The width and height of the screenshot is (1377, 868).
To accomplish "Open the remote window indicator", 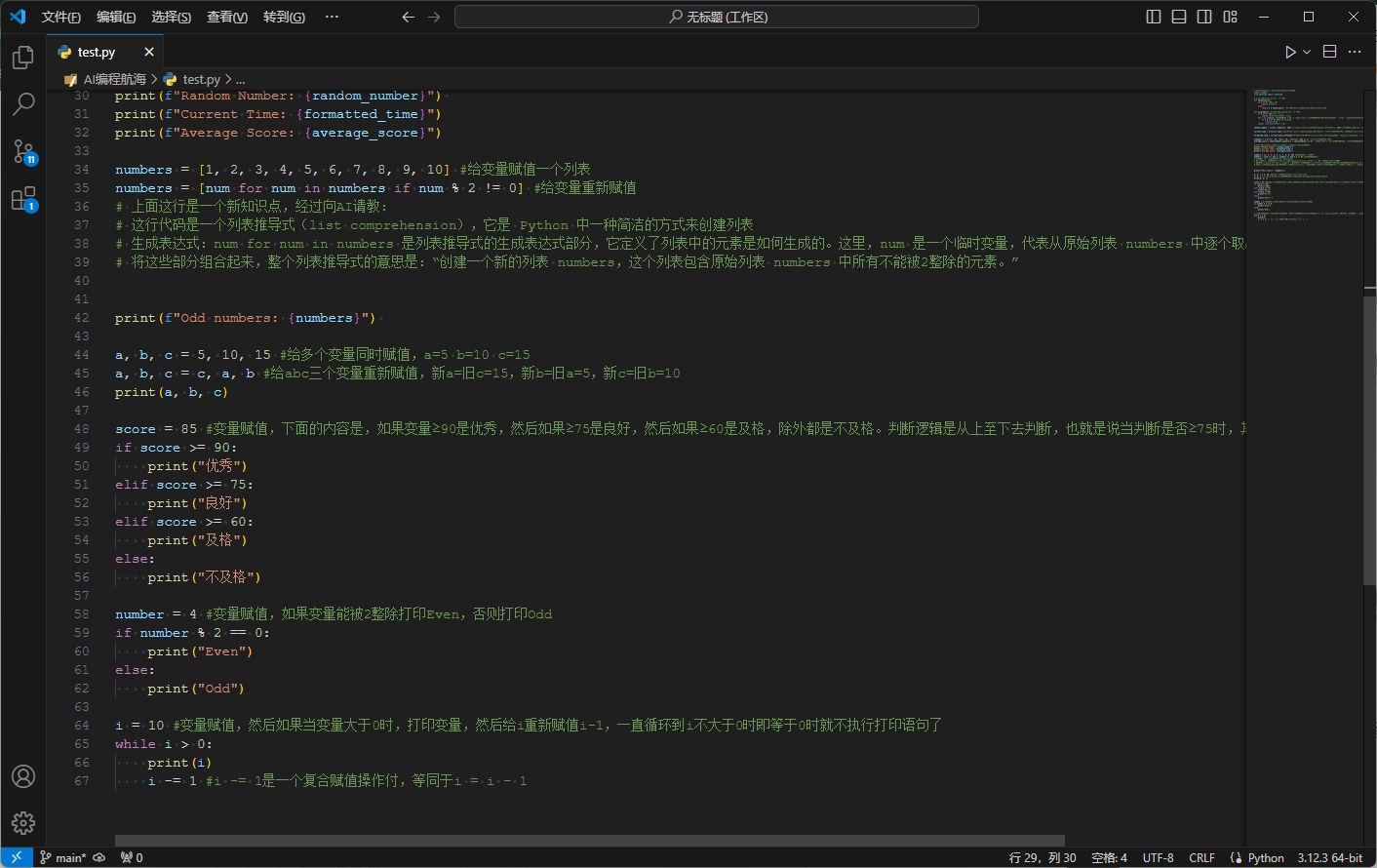I will click(x=16, y=857).
